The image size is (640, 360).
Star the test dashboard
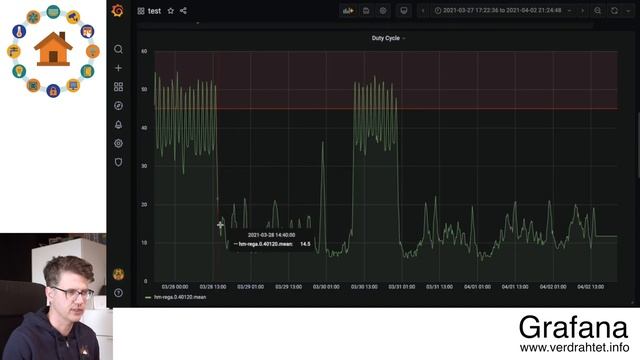coord(171,11)
